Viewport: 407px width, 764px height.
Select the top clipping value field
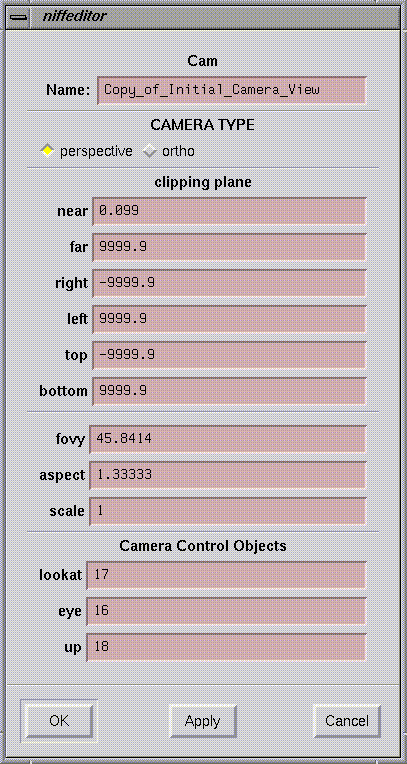[x=229, y=355]
